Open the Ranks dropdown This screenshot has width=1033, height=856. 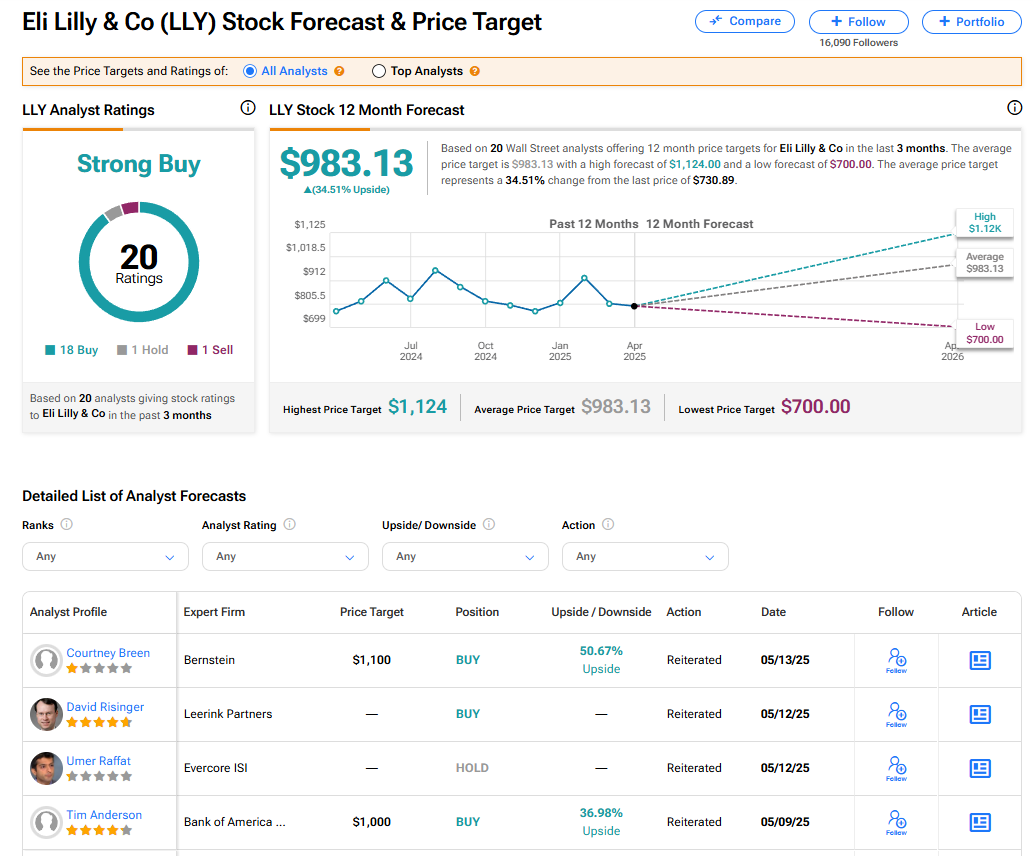point(105,556)
